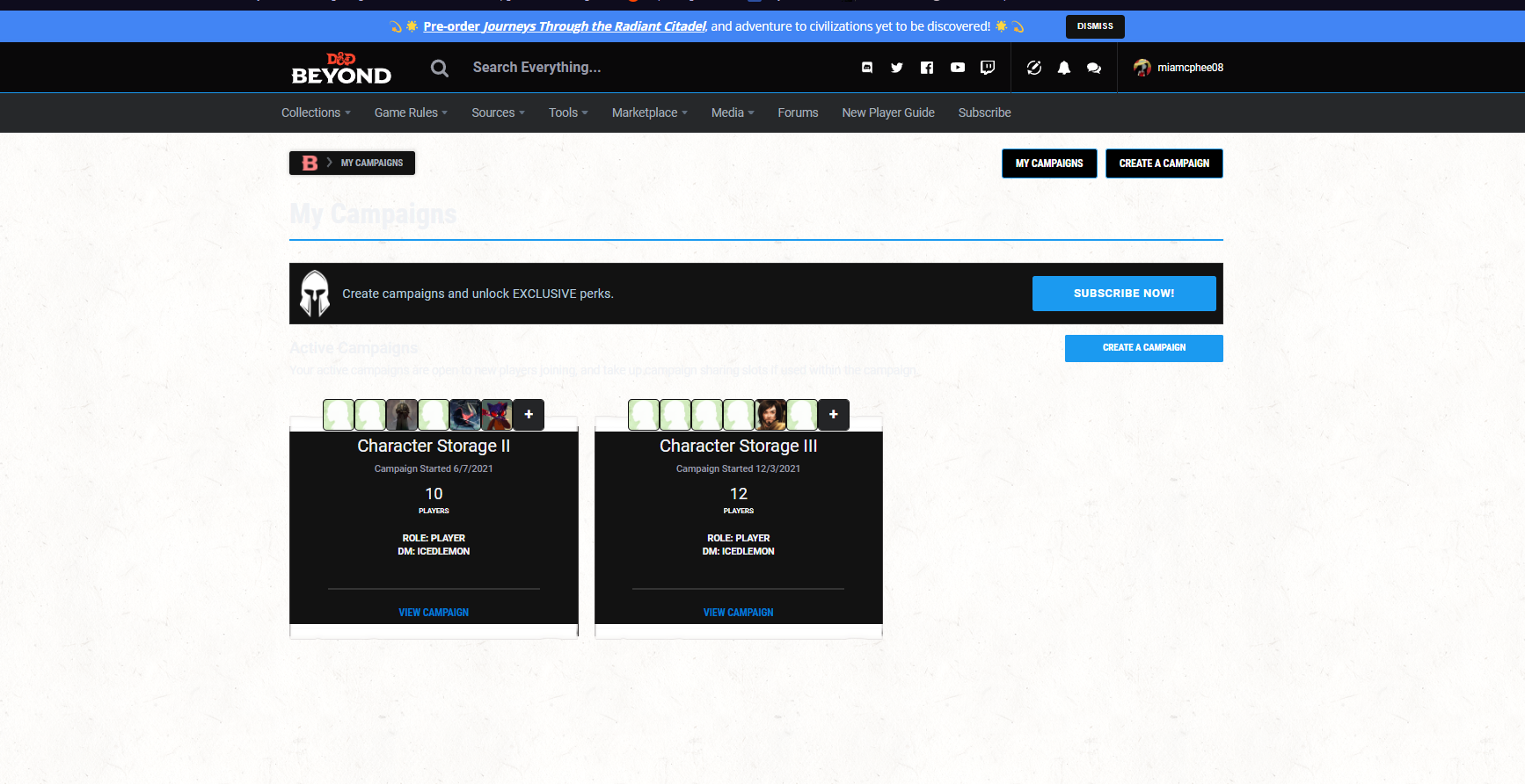
Task: Open the notifications bell
Action: tap(1064, 68)
